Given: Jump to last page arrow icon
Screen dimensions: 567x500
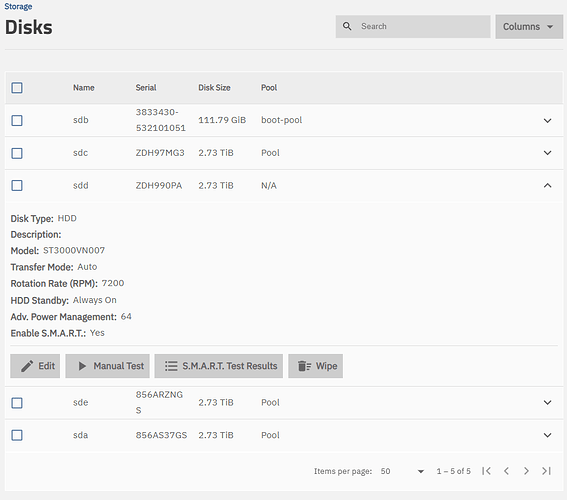Looking at the screenshot, I should click(x=546, y=471).
